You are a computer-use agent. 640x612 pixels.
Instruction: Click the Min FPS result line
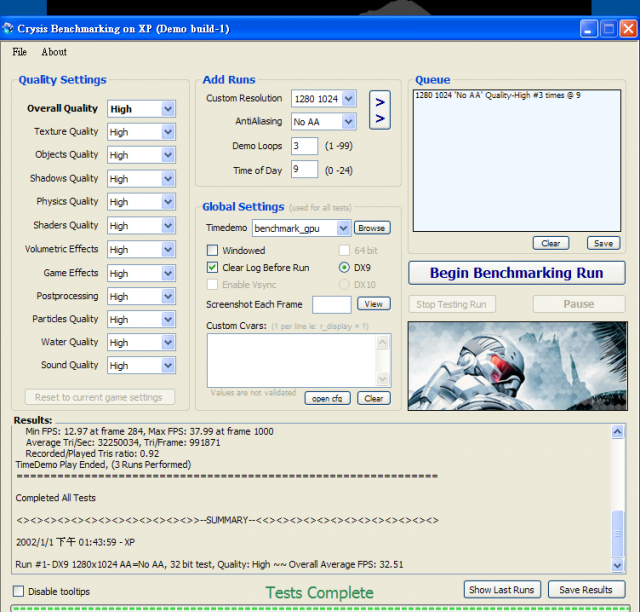149,431
